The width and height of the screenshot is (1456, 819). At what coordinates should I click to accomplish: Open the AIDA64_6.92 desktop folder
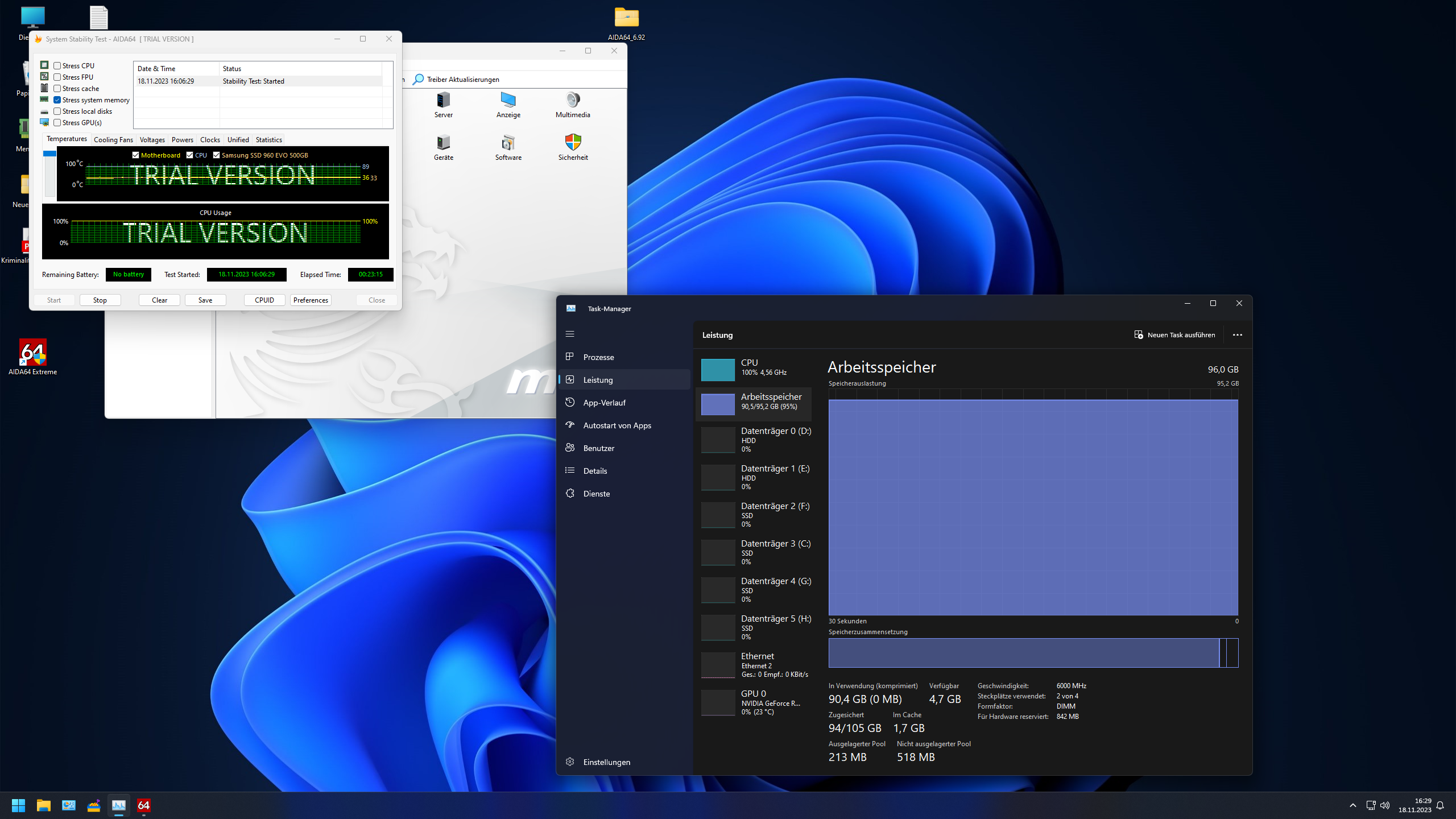(626, 24)
